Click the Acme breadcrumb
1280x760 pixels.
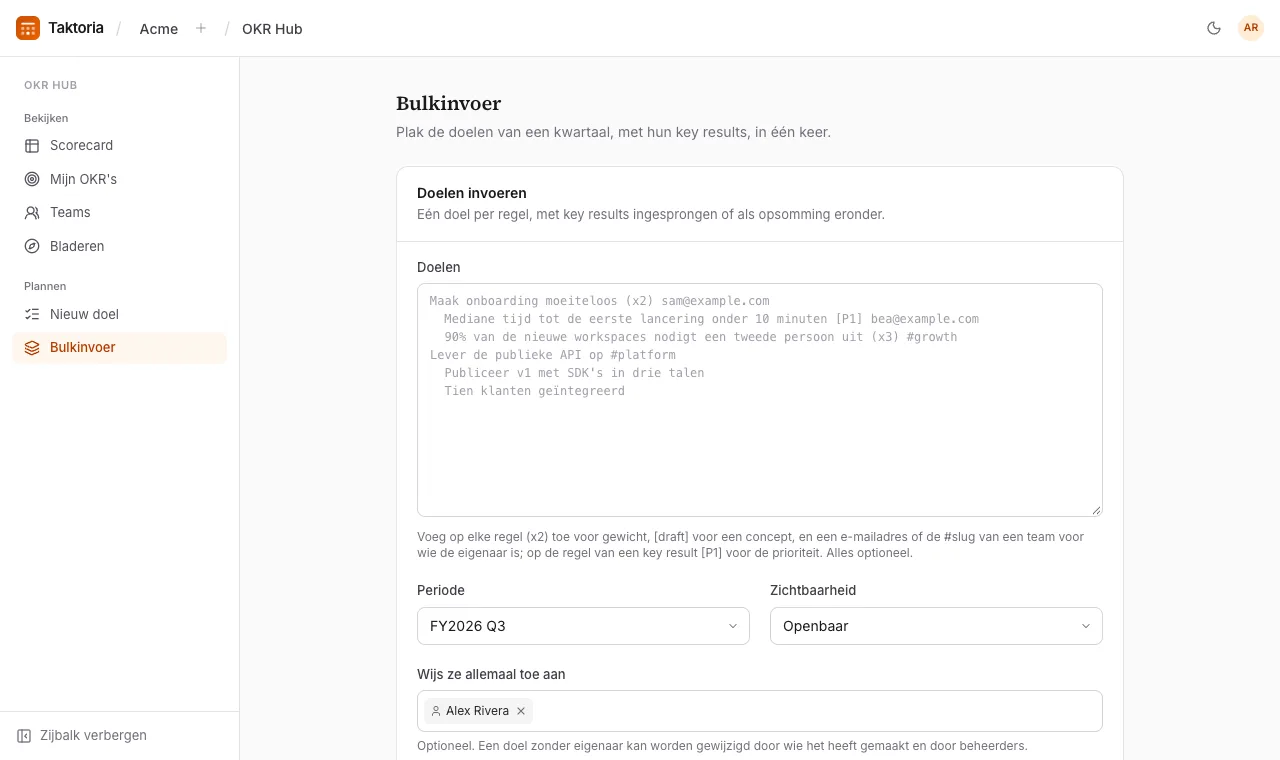pos(159,29)
